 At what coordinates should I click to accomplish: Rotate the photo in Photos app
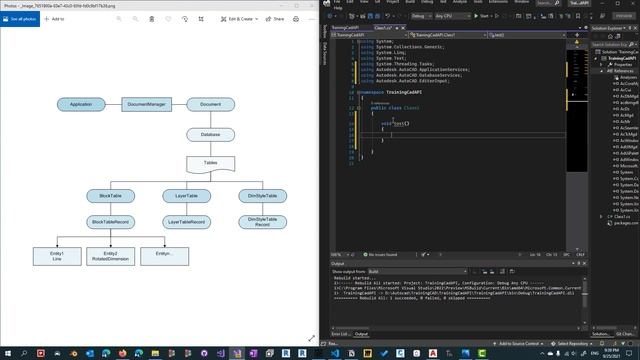tap(184, 19)
